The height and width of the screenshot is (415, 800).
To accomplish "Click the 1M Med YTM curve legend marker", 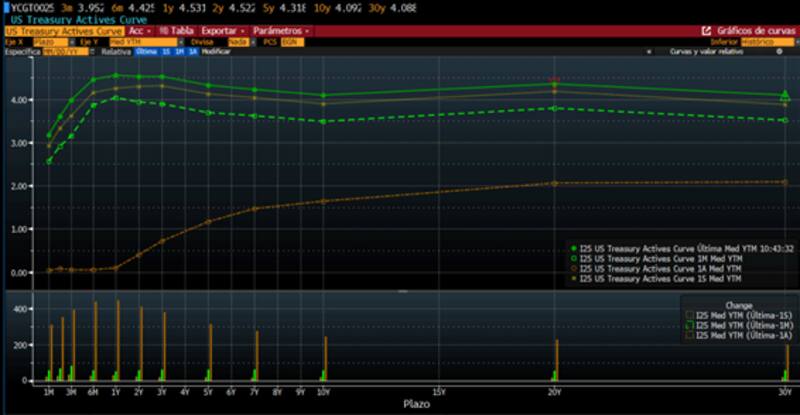I will point(574,258).
